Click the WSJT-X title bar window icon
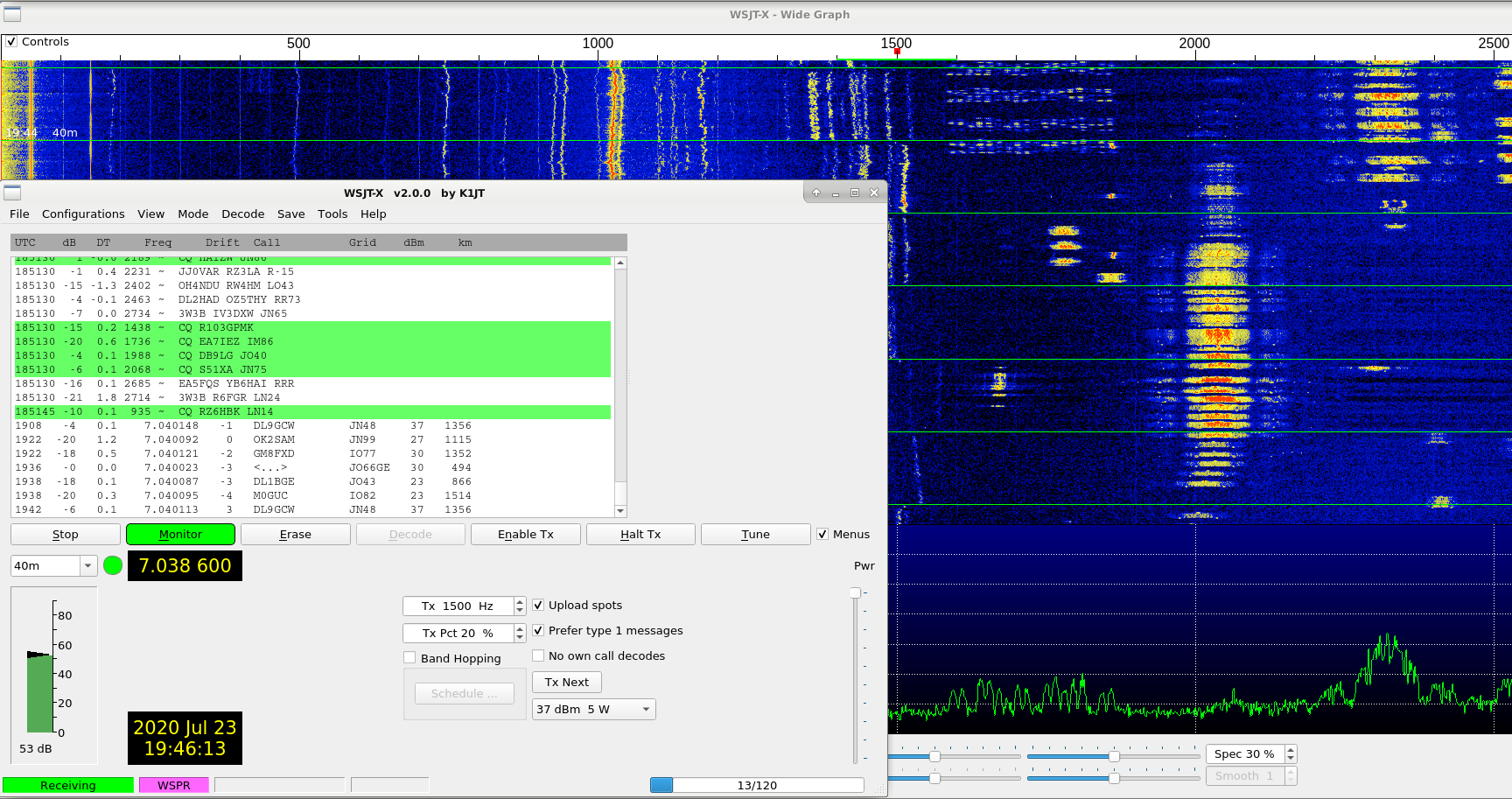 click(x=12, y=193)
